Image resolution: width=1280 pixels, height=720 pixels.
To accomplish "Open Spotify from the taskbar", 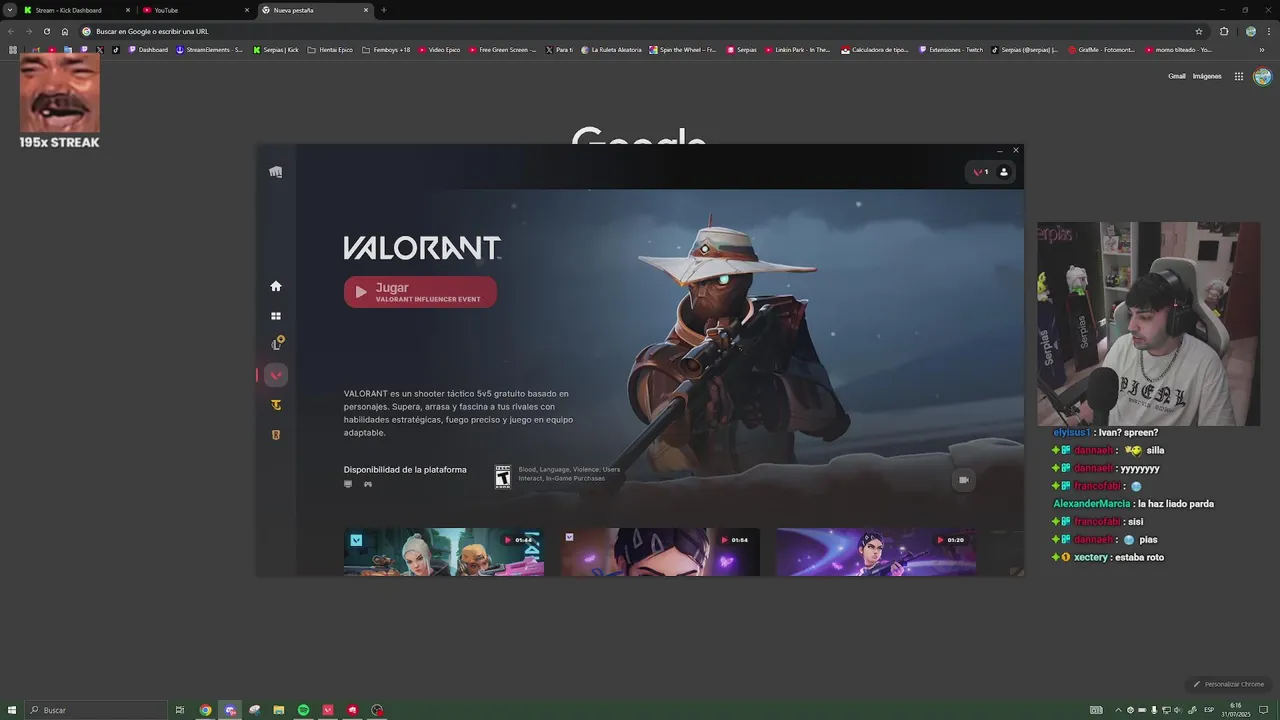I will tap(303, 710).
